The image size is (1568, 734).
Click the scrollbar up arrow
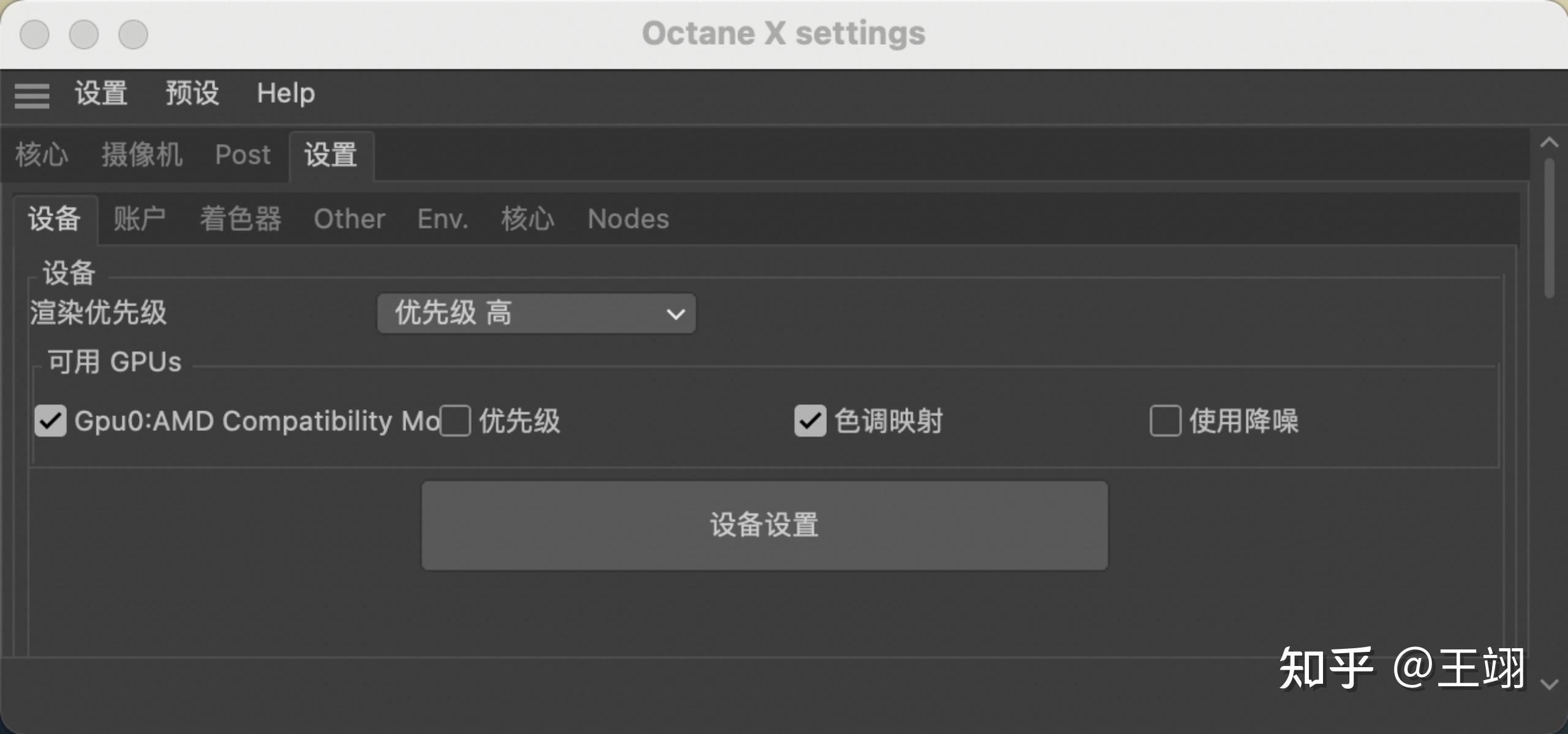pos(1551,142)
